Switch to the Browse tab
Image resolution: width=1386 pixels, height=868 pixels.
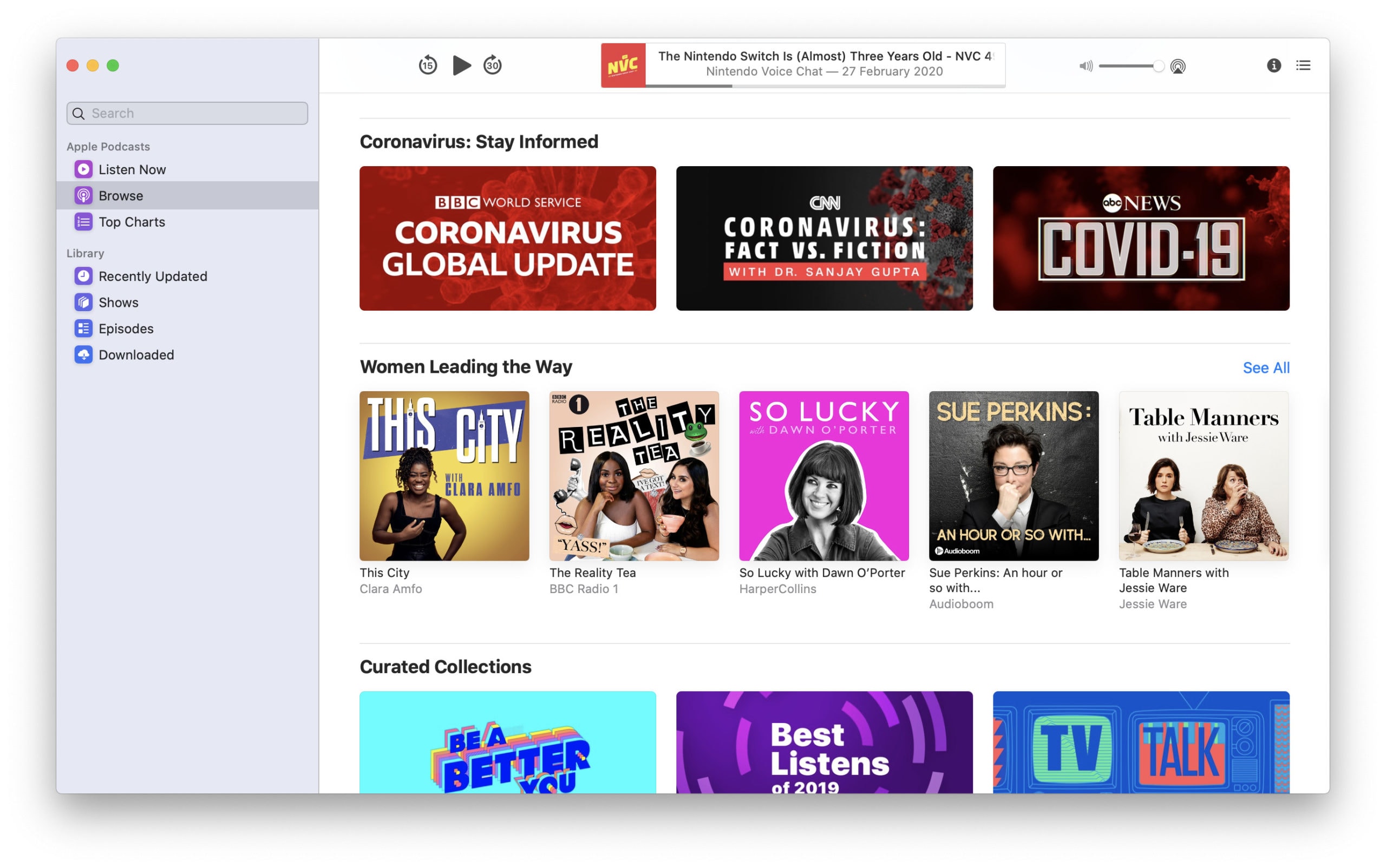[x=121, y=195]
